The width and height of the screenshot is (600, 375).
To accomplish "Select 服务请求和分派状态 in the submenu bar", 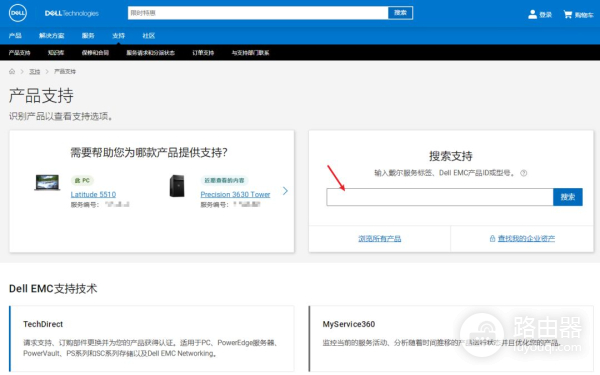I will click(151, 53).
